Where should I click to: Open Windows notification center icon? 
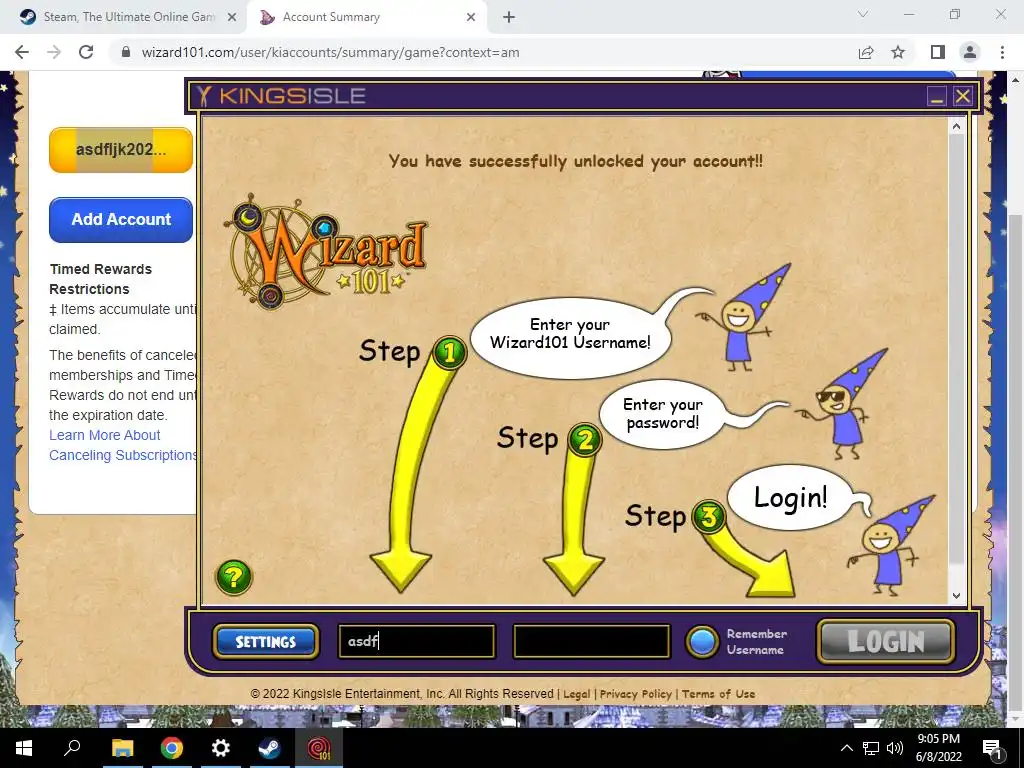tap(992, 748)
